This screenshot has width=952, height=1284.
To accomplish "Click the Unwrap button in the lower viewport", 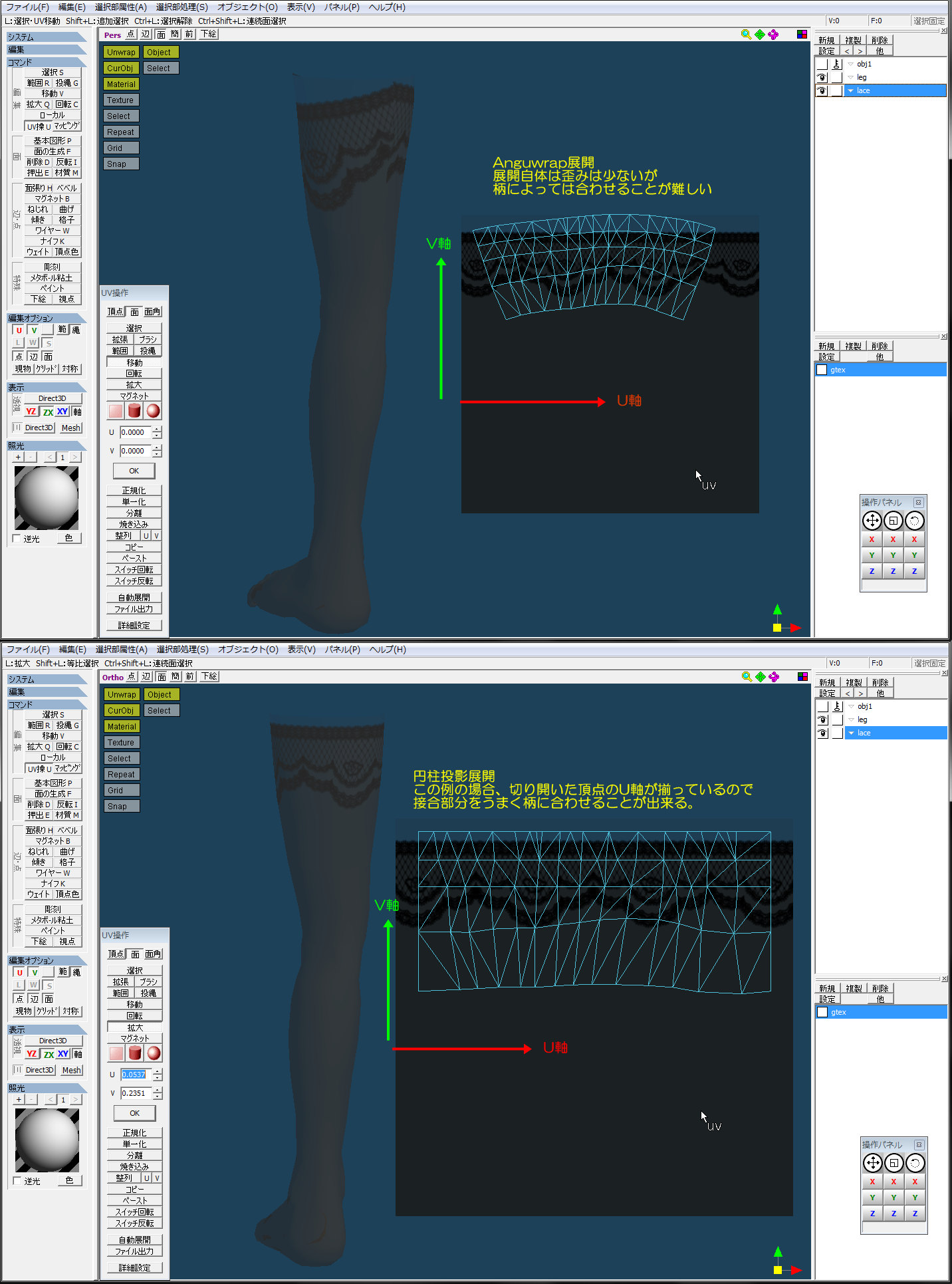I will pos(122,694).
